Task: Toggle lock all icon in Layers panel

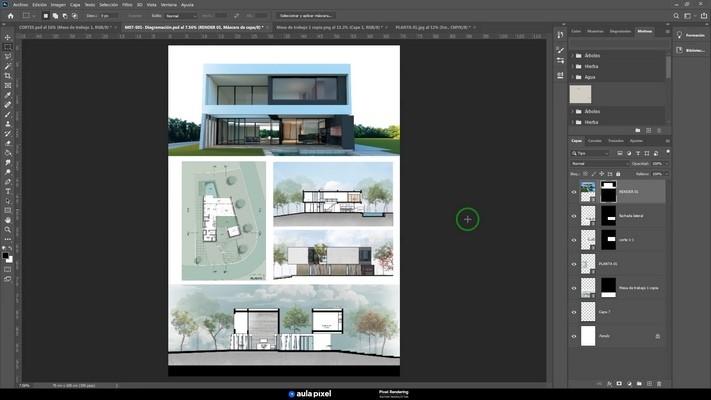Action: (618, 174)
